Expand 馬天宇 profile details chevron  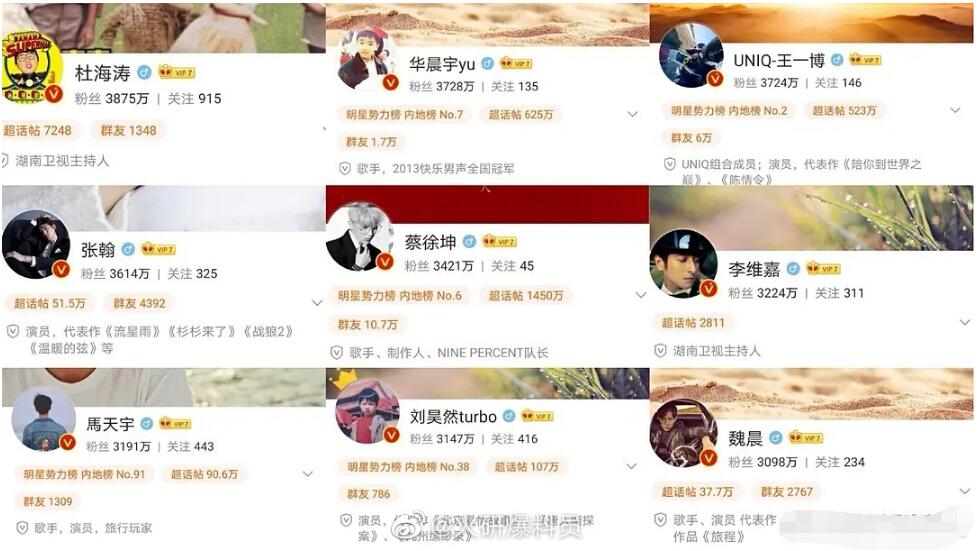[308, 474]
